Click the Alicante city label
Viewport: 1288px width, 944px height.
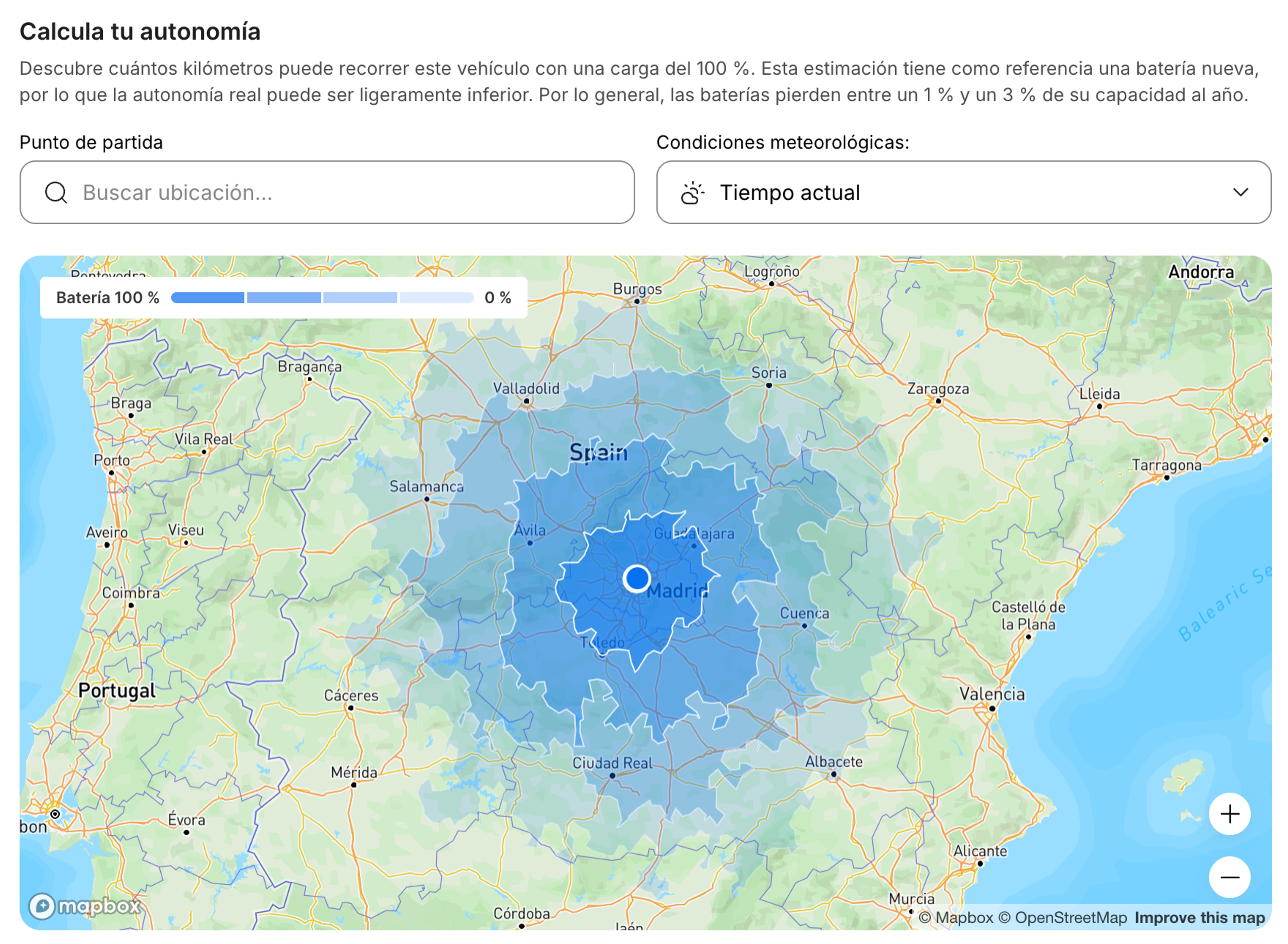(x=979, y=851)
